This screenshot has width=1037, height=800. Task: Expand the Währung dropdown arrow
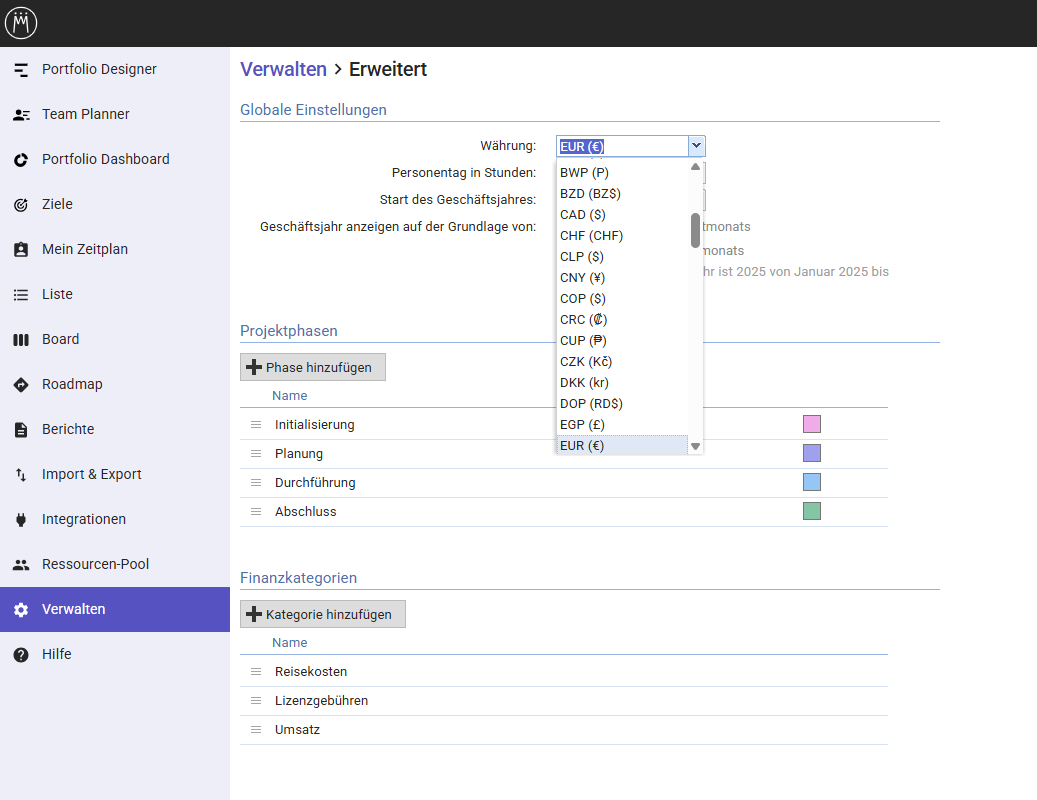[697, 146]
